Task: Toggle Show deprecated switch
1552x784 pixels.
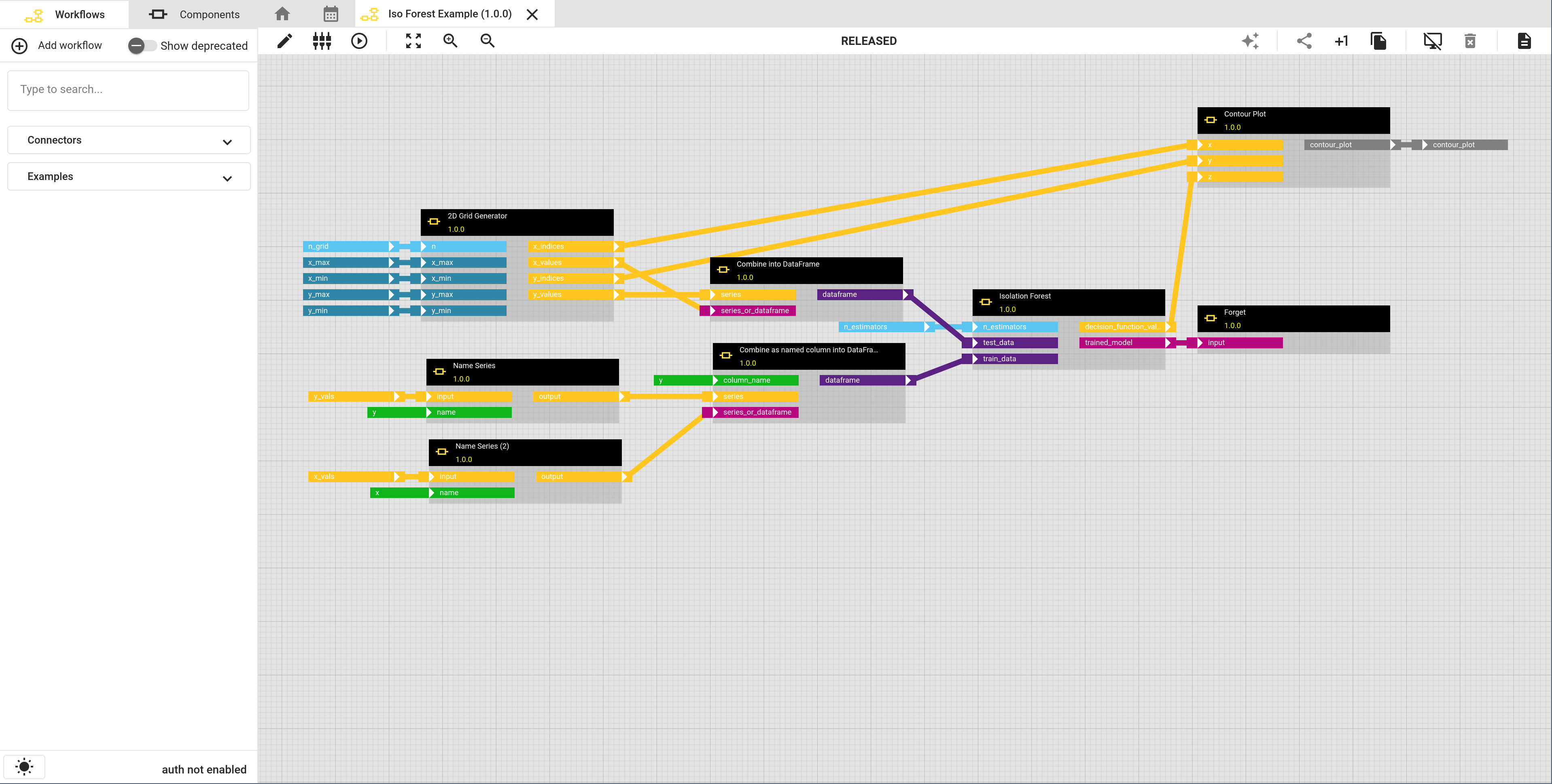Action: pos(142,46)
